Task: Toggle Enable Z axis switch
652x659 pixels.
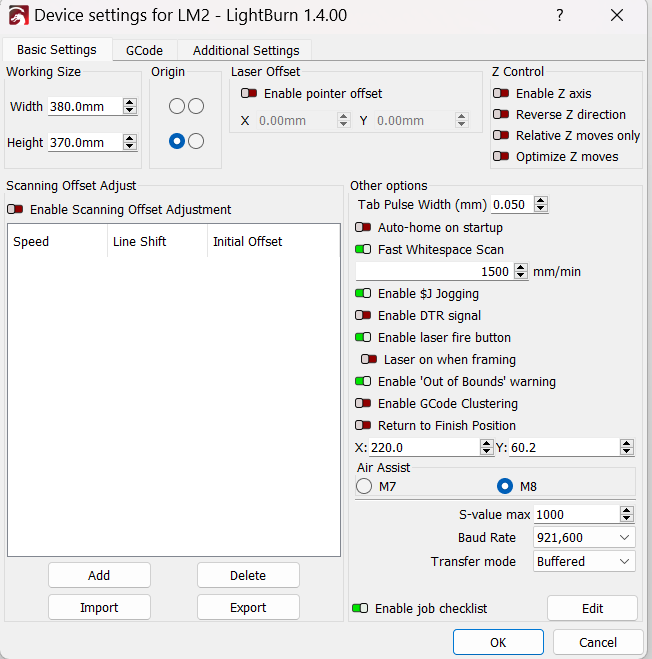Action: pos(501,93)
